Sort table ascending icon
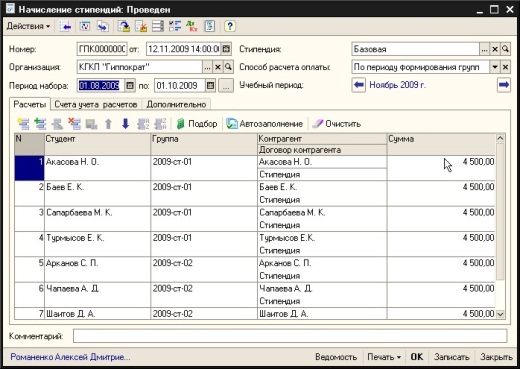The height and width of the screenshot is (369, 520). tap(143, 124)
